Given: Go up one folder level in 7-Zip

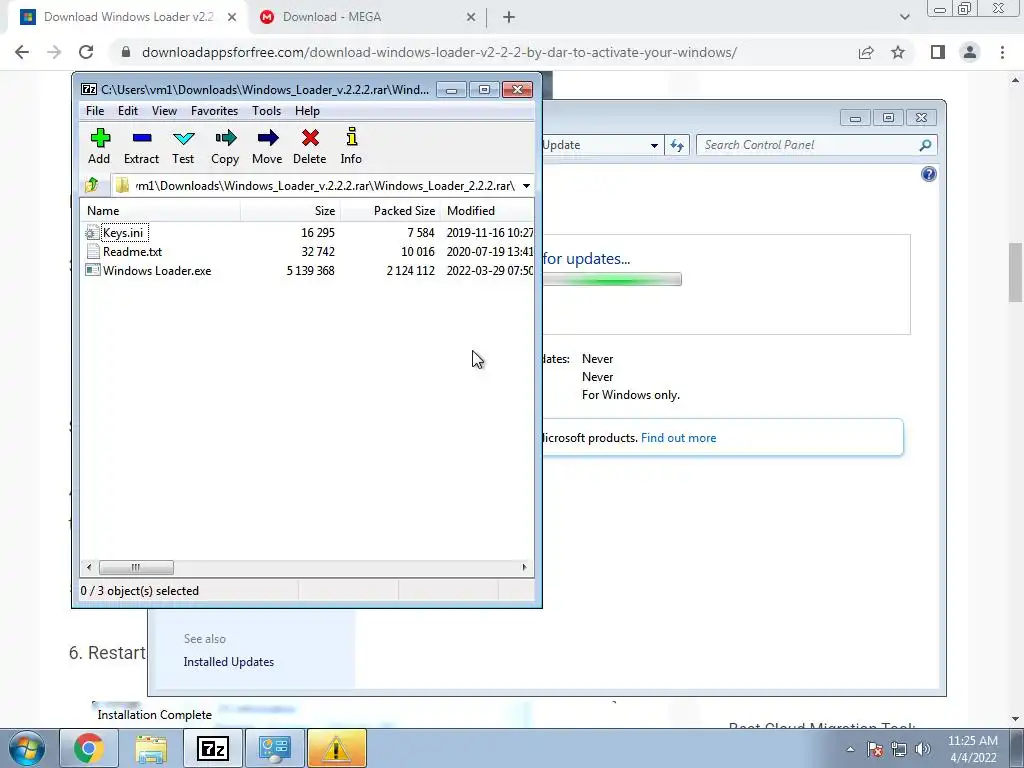Looking at the screenshot, I should pos(91,185).
